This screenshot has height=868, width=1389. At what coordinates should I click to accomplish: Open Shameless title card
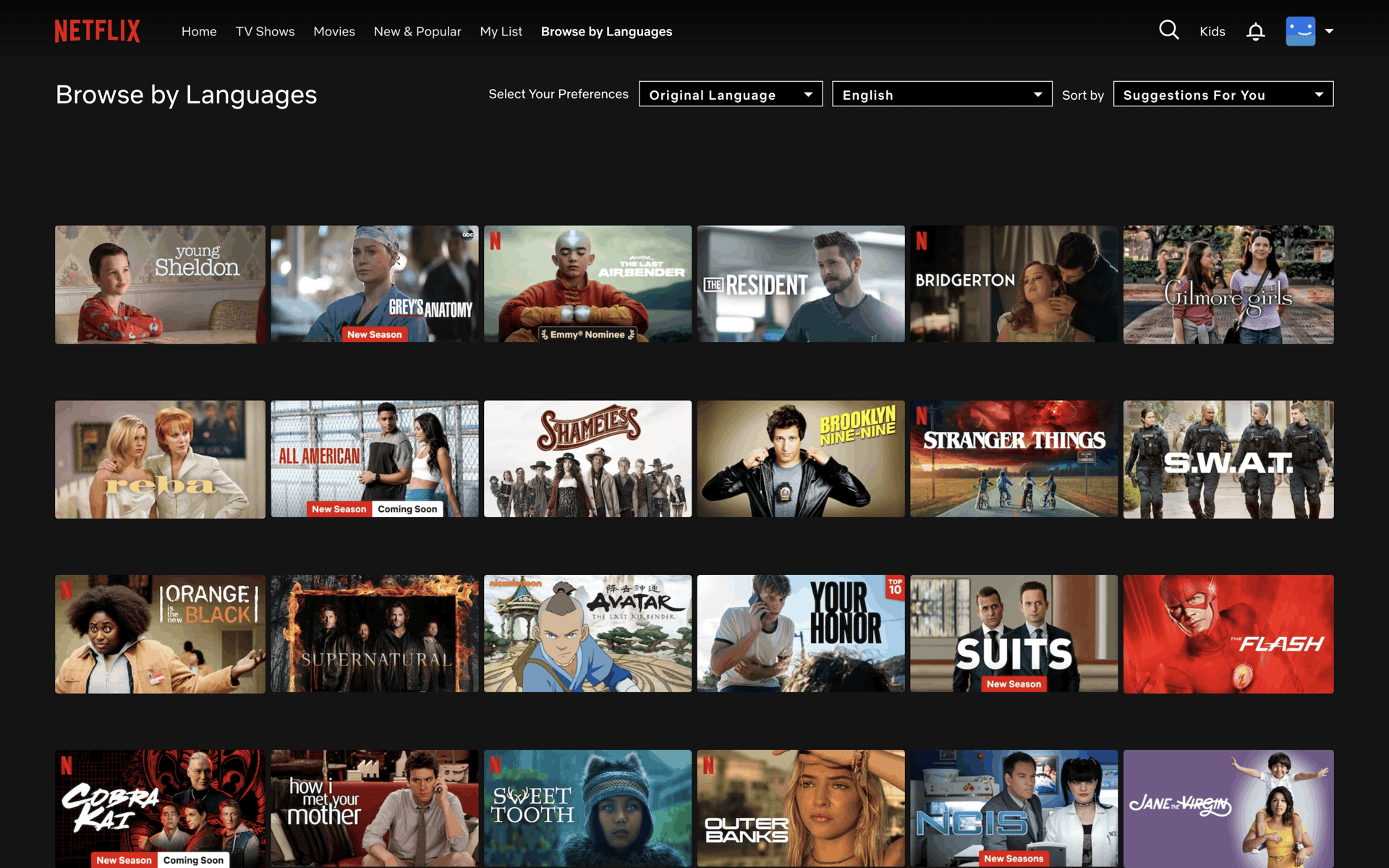[x=587, y=459]
